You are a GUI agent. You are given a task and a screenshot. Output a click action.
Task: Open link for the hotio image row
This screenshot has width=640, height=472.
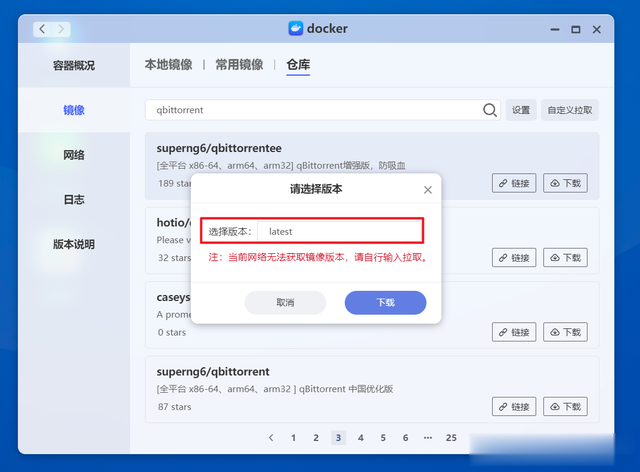(514, 258)
